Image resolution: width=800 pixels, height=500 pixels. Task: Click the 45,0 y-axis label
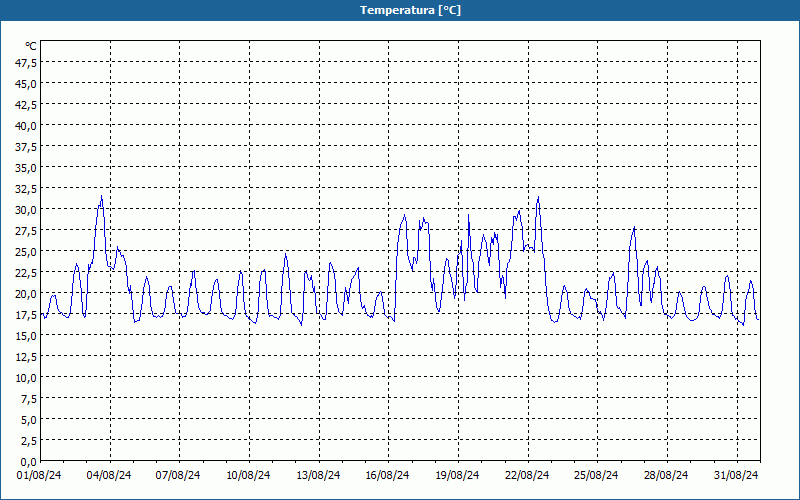27,84
